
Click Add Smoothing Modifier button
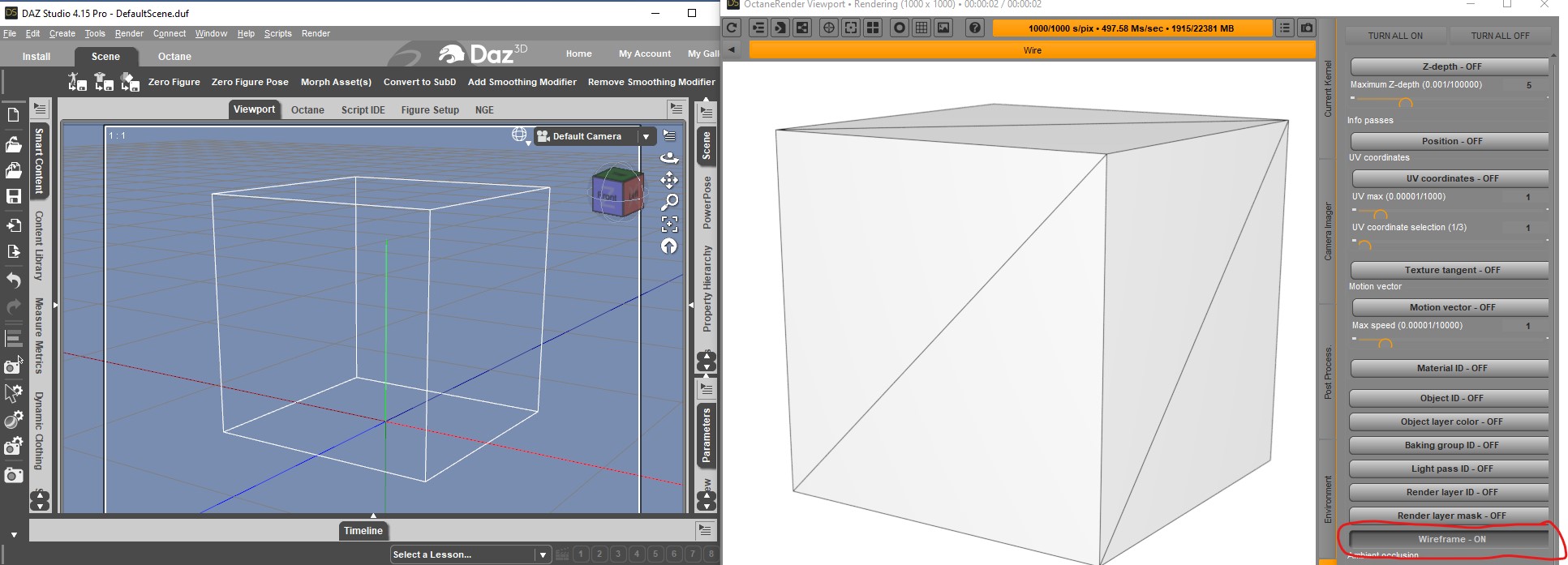tap(522, 82)
